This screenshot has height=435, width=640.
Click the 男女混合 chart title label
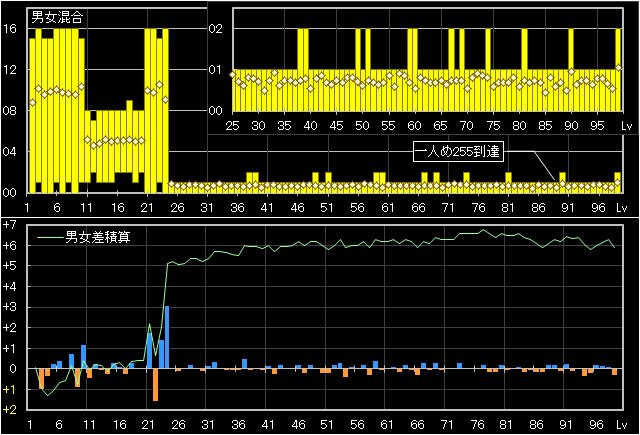pyautogui.click(x=57, y=17)
